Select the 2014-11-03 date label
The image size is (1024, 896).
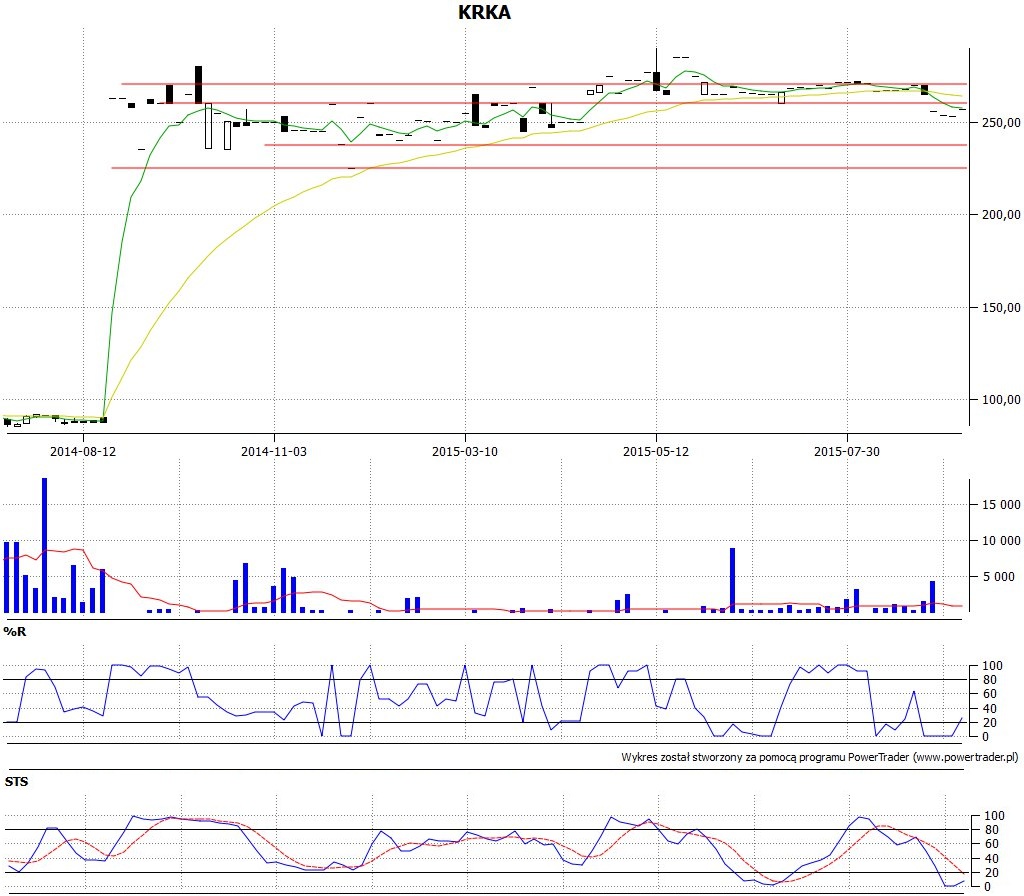[274, 451]
